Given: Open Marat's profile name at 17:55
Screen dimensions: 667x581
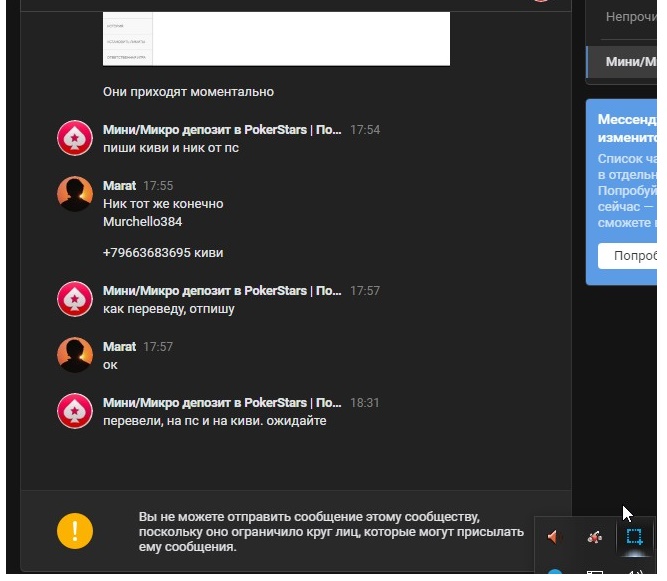Looking at the screenshot, I should coord(120,186).
